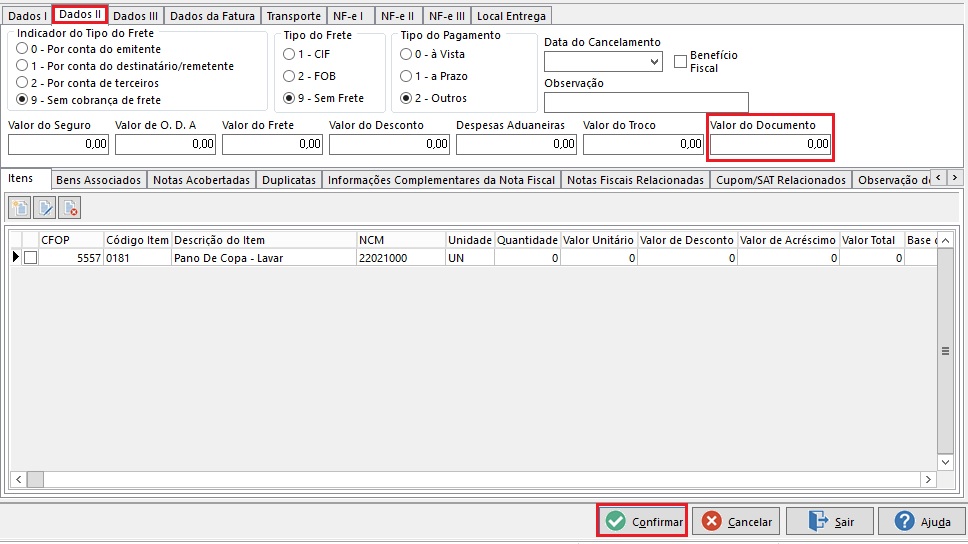Viewport: 968px width, 544px height.
Task: Choose freight type 9 - Sem Frete
Action: (x=289, y=98)
